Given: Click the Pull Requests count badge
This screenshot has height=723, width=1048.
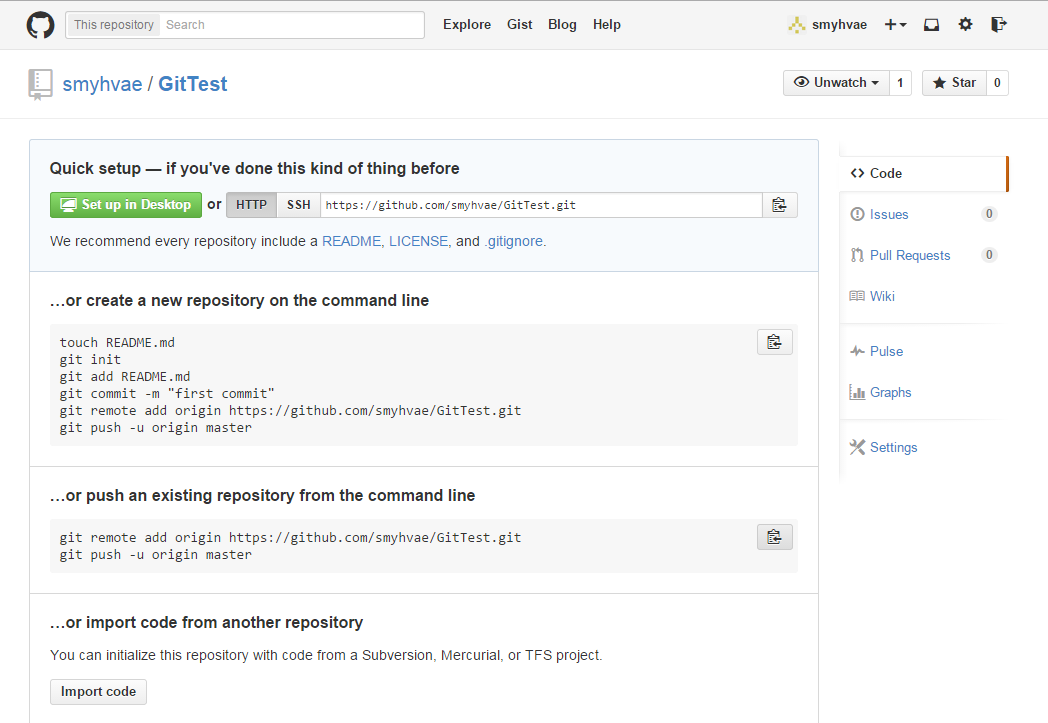Looking at the screenshot, I should tap(989, 255).
